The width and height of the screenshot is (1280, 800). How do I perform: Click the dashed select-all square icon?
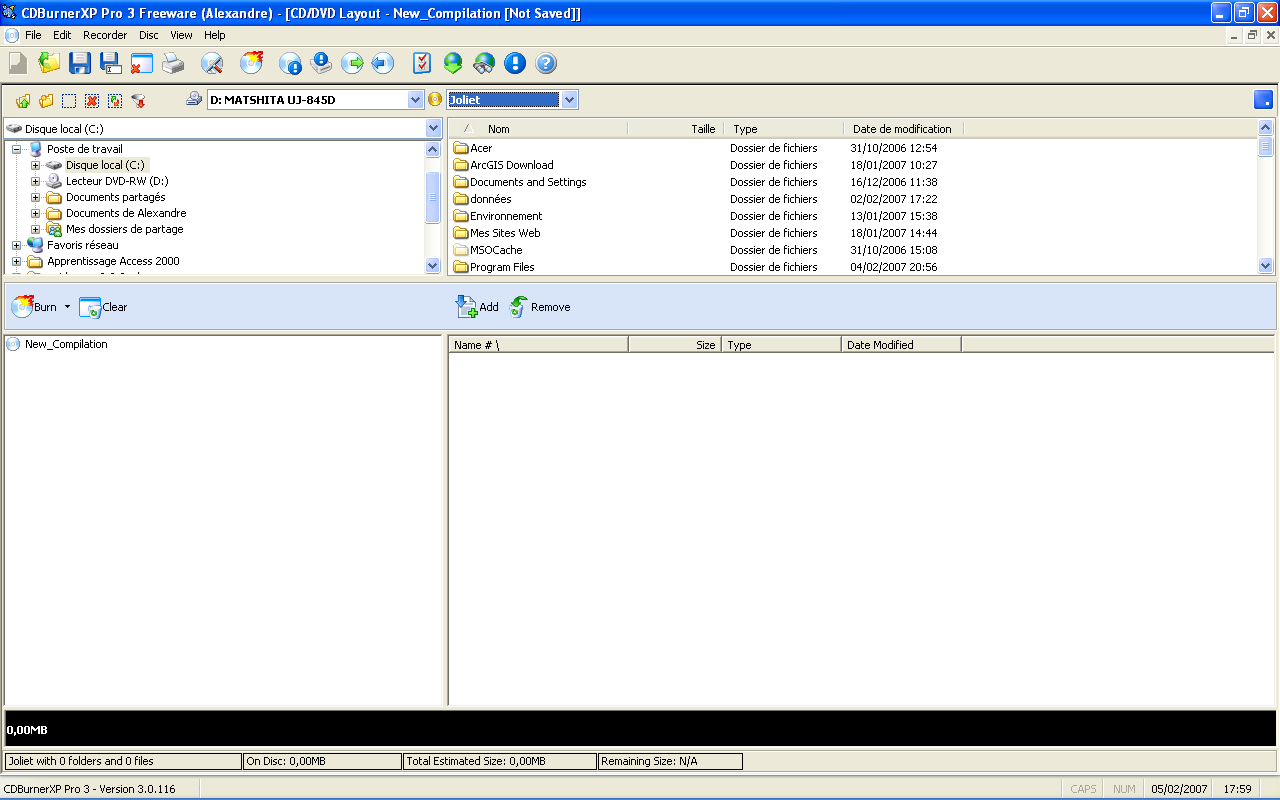69,100
